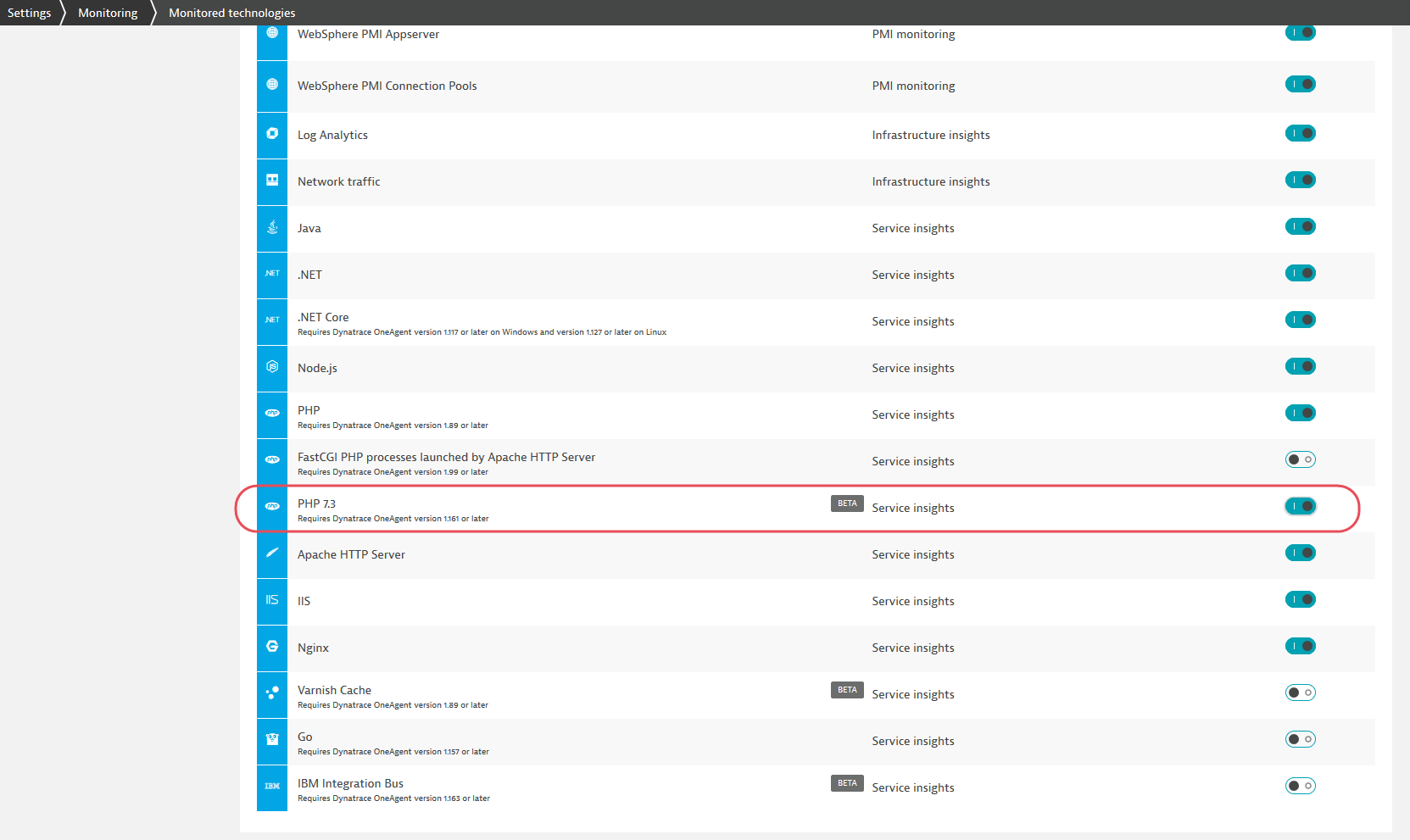Click .NET Core OneAgent version requirement note
Image resolution: width=1410 pixels, height=840 pixels.
[x=482, y=332]
